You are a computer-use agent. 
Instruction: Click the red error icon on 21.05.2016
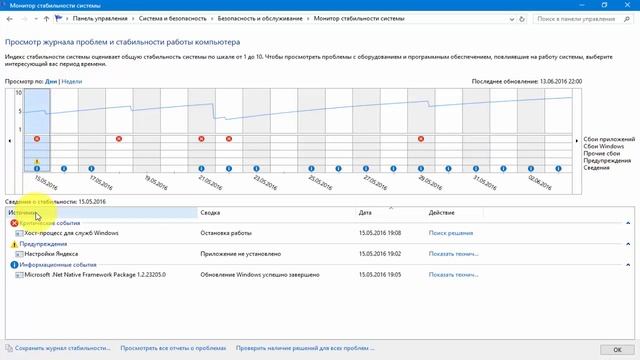click(x=201, y=139)
